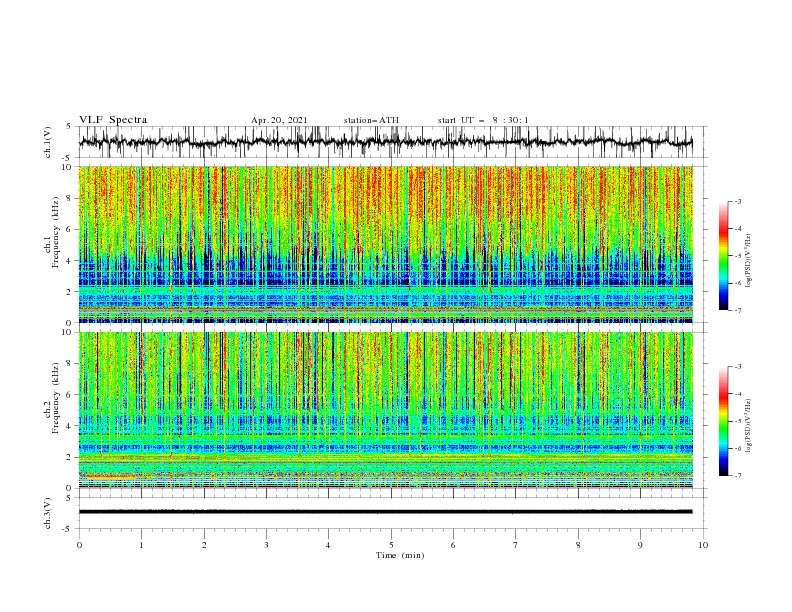This screenshot has width=792, height=612.
Task: Click time axis tick label '7'
Action: point(516,545)
